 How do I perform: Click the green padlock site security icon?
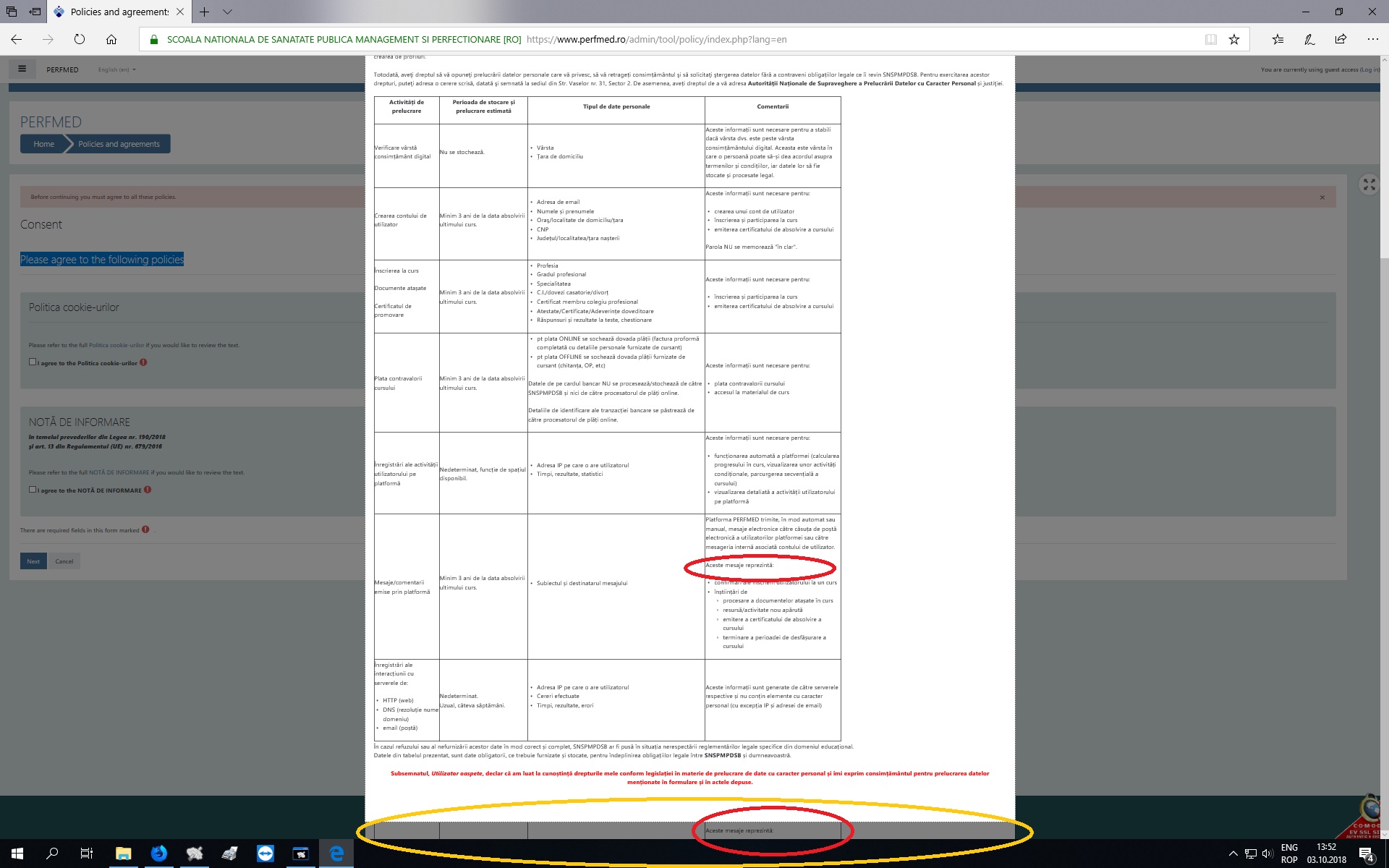pyautogui.click(x=153, y=40)
